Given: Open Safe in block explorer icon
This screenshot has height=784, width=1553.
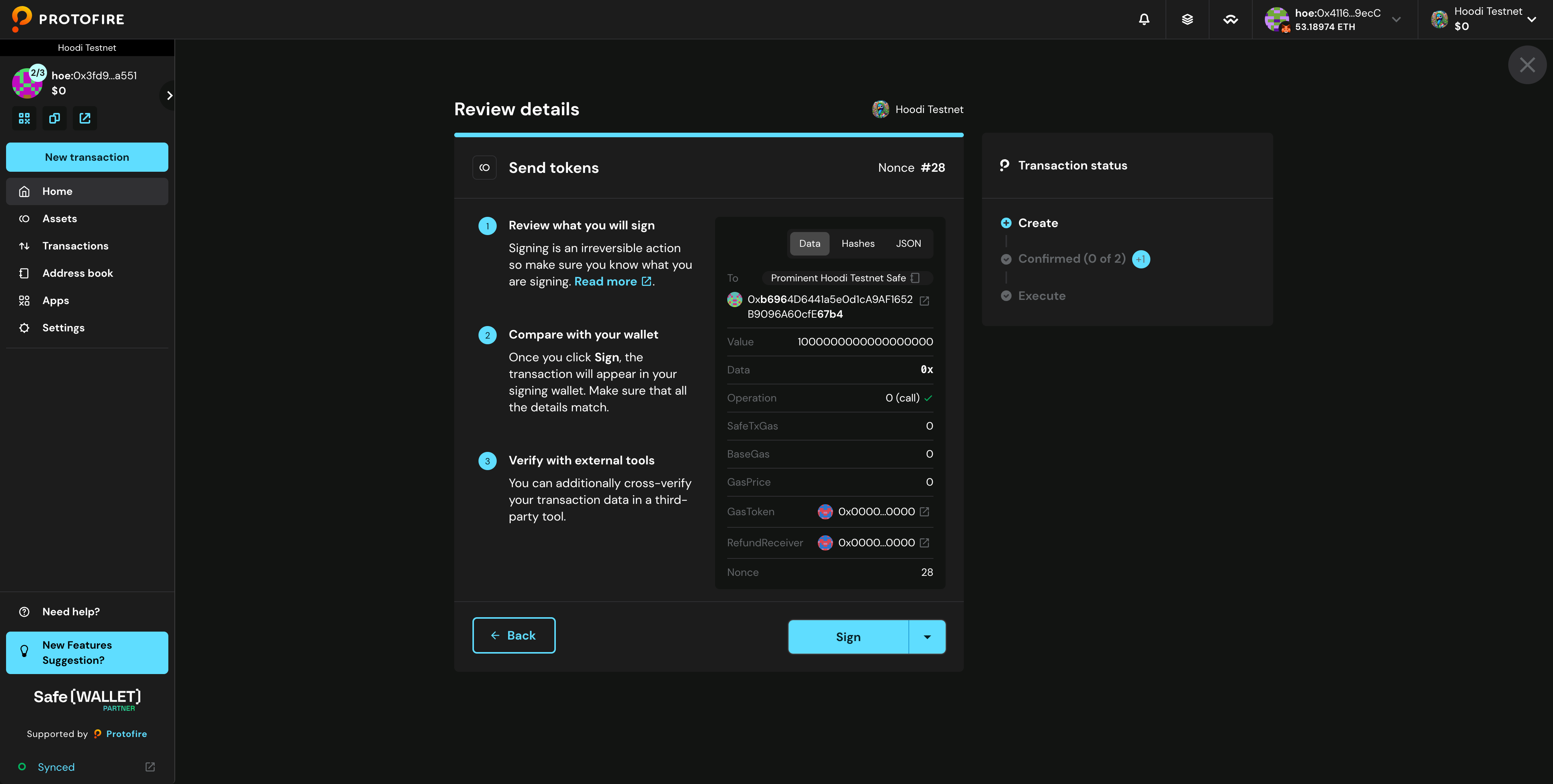Looking at the screenshot, I should [x=85, y=119].
